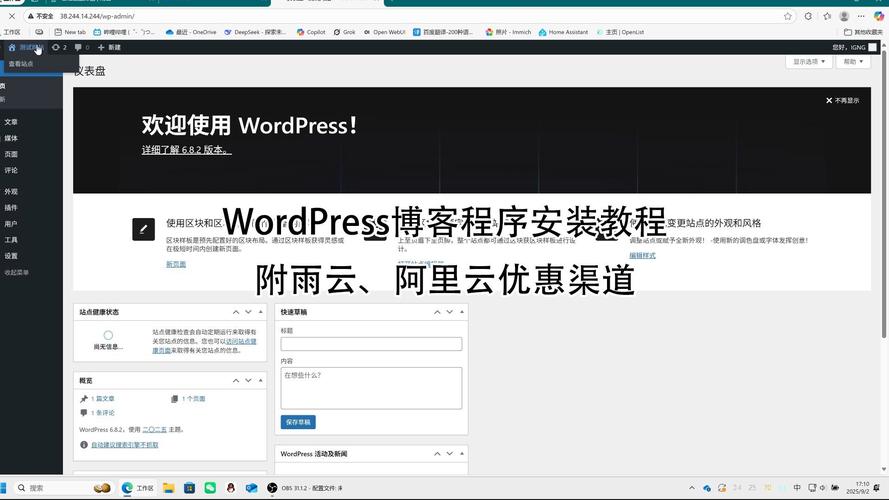Open the 工具 tools menu
Image resolution: width=889 pixels, height=500 pixels.
pos(11,240)
